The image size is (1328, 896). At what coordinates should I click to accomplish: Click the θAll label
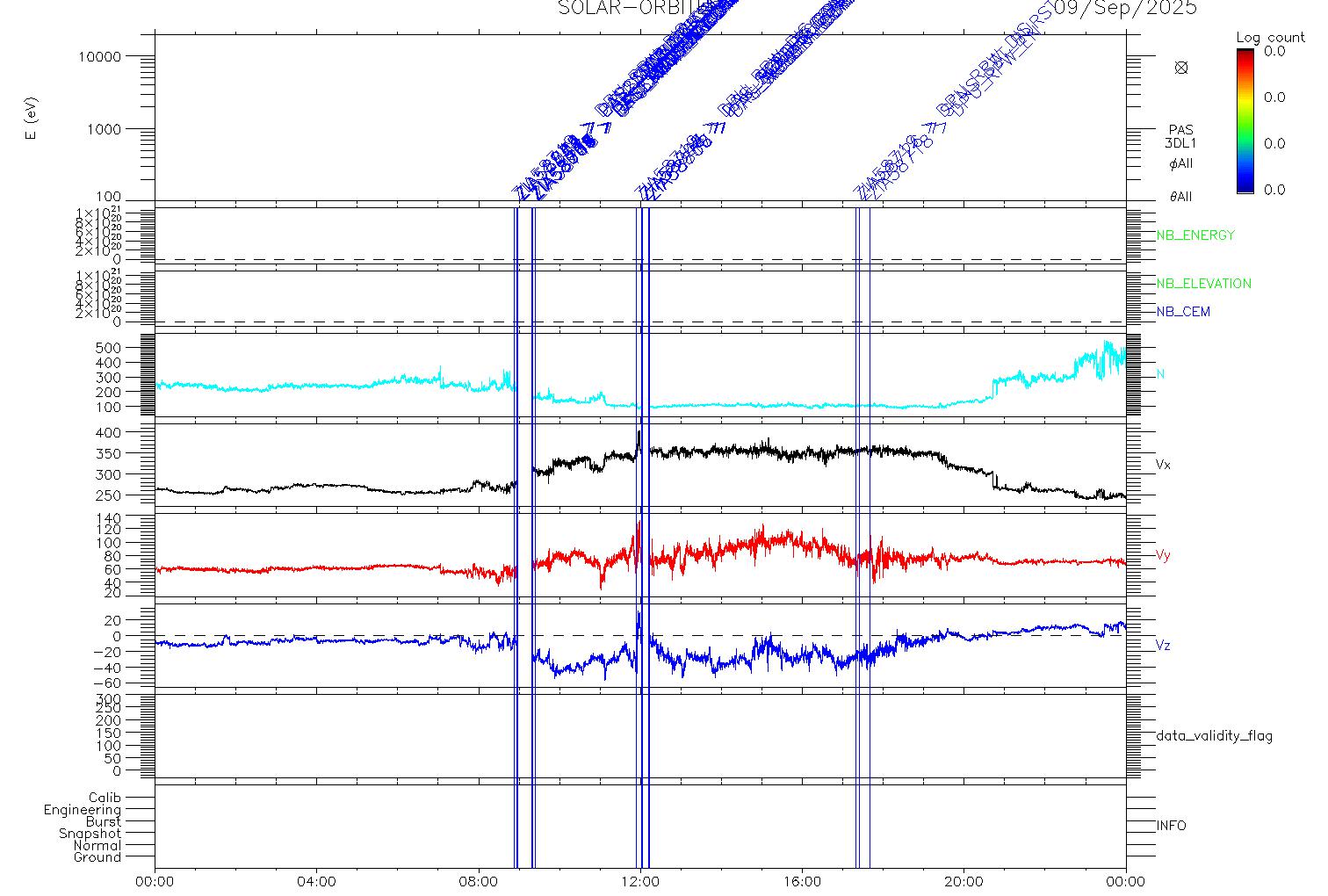[x=1181, y=197]
